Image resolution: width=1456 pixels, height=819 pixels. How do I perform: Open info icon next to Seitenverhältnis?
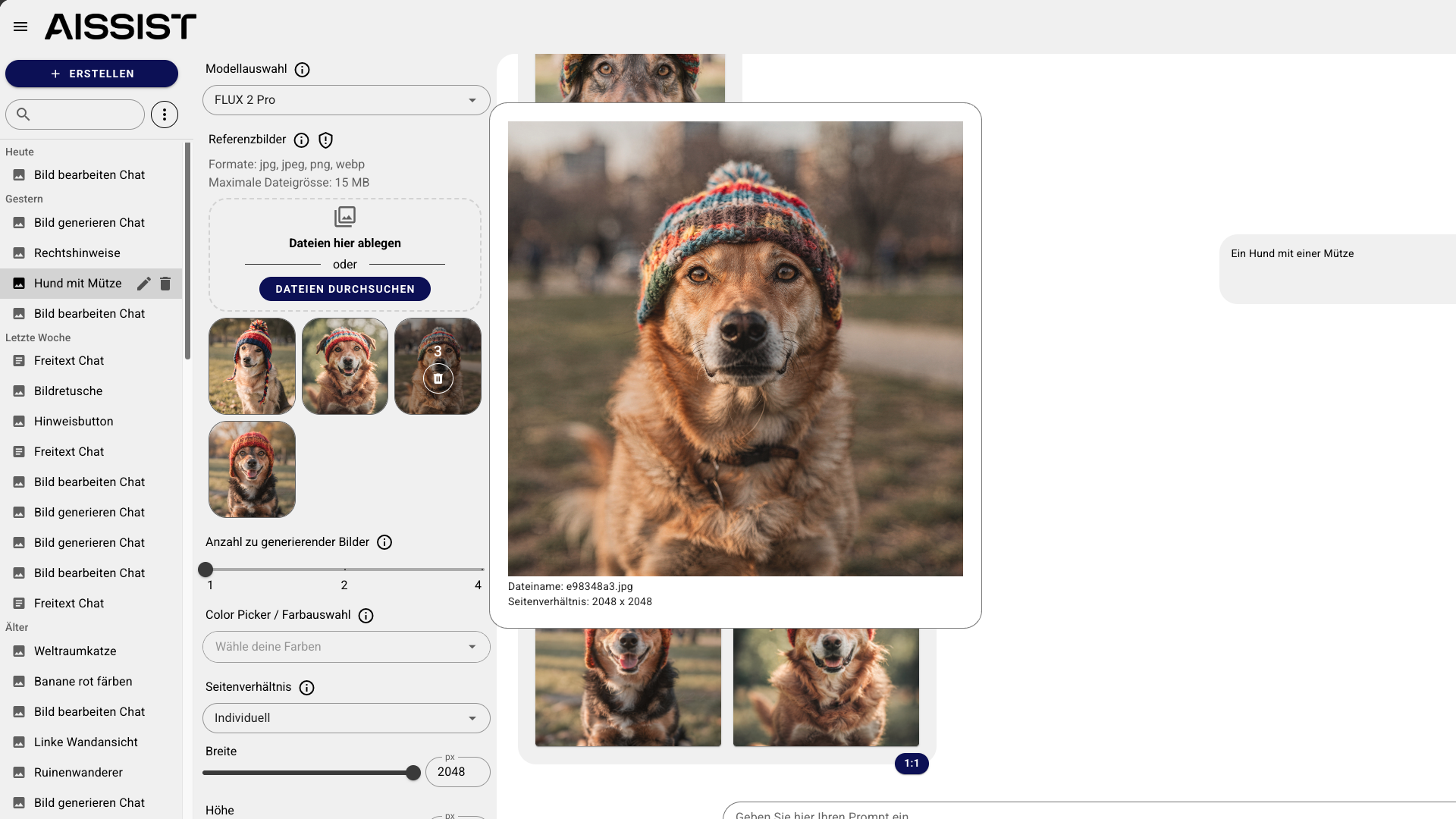[306, 688]
